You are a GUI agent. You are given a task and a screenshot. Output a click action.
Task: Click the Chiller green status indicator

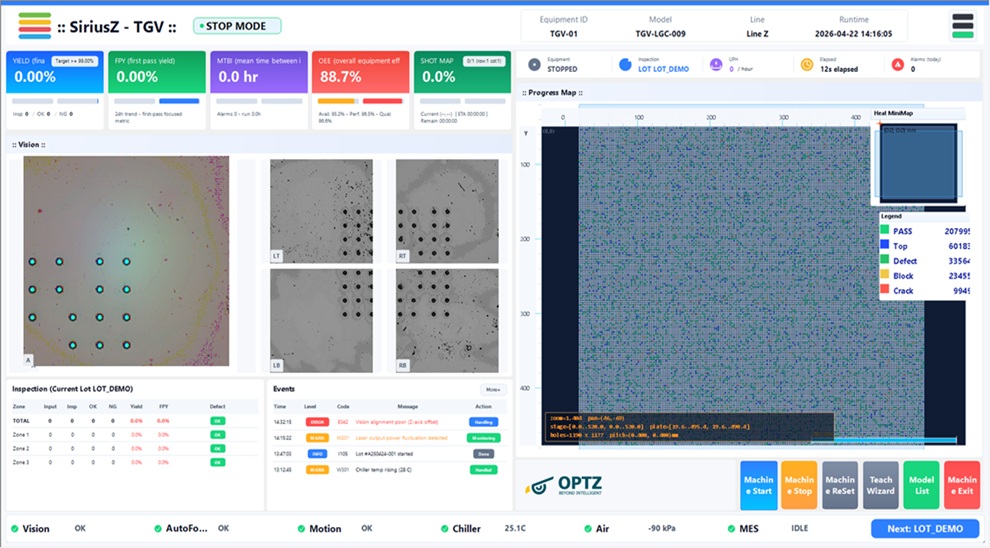[x=444, y=528]
